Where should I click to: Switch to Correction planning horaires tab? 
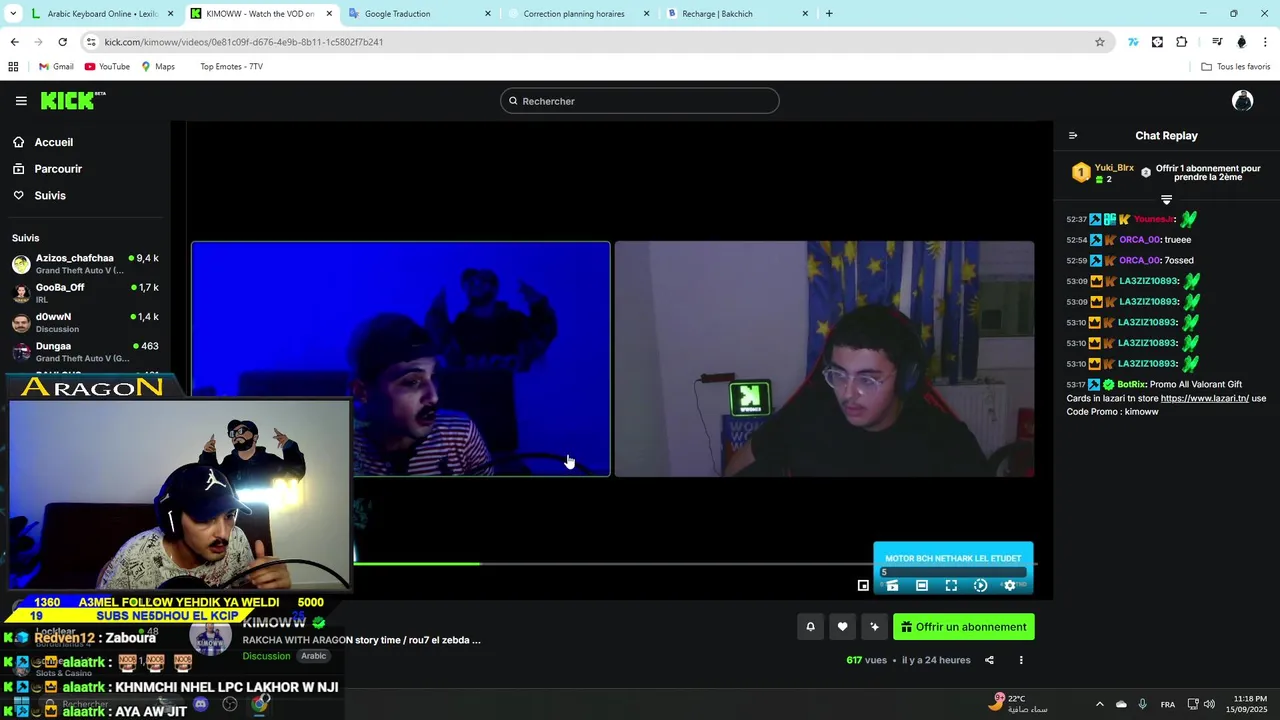[577, 14]
